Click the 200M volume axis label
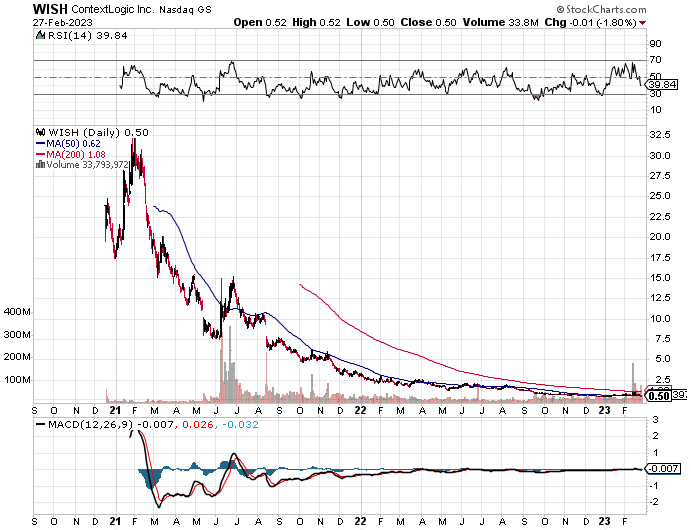This screenshot has width=691, height=530. (x=17, y=357)
